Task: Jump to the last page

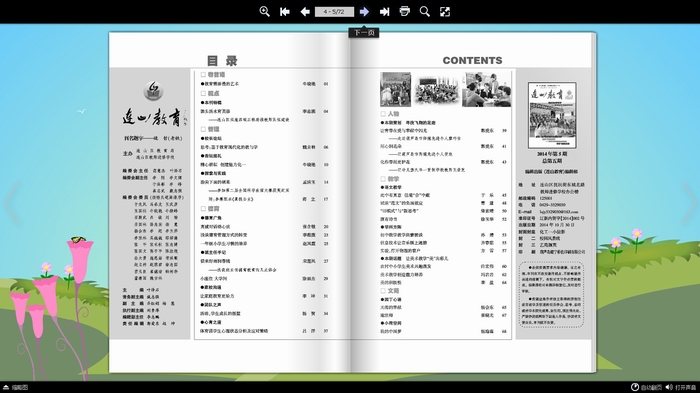Action: point(384,12)
